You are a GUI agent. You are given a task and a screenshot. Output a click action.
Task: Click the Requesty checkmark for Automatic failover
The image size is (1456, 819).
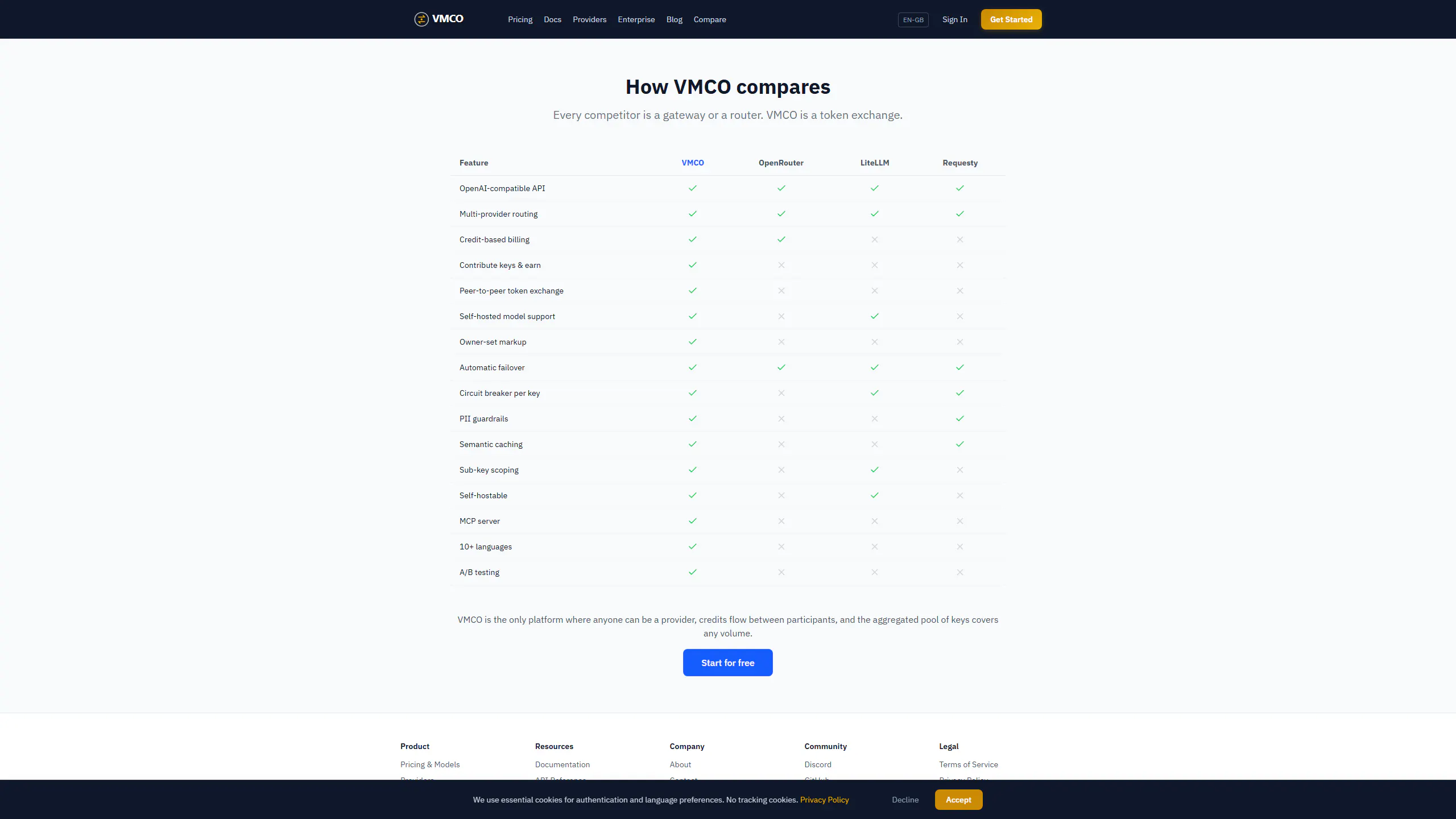[x=960, y=367]
